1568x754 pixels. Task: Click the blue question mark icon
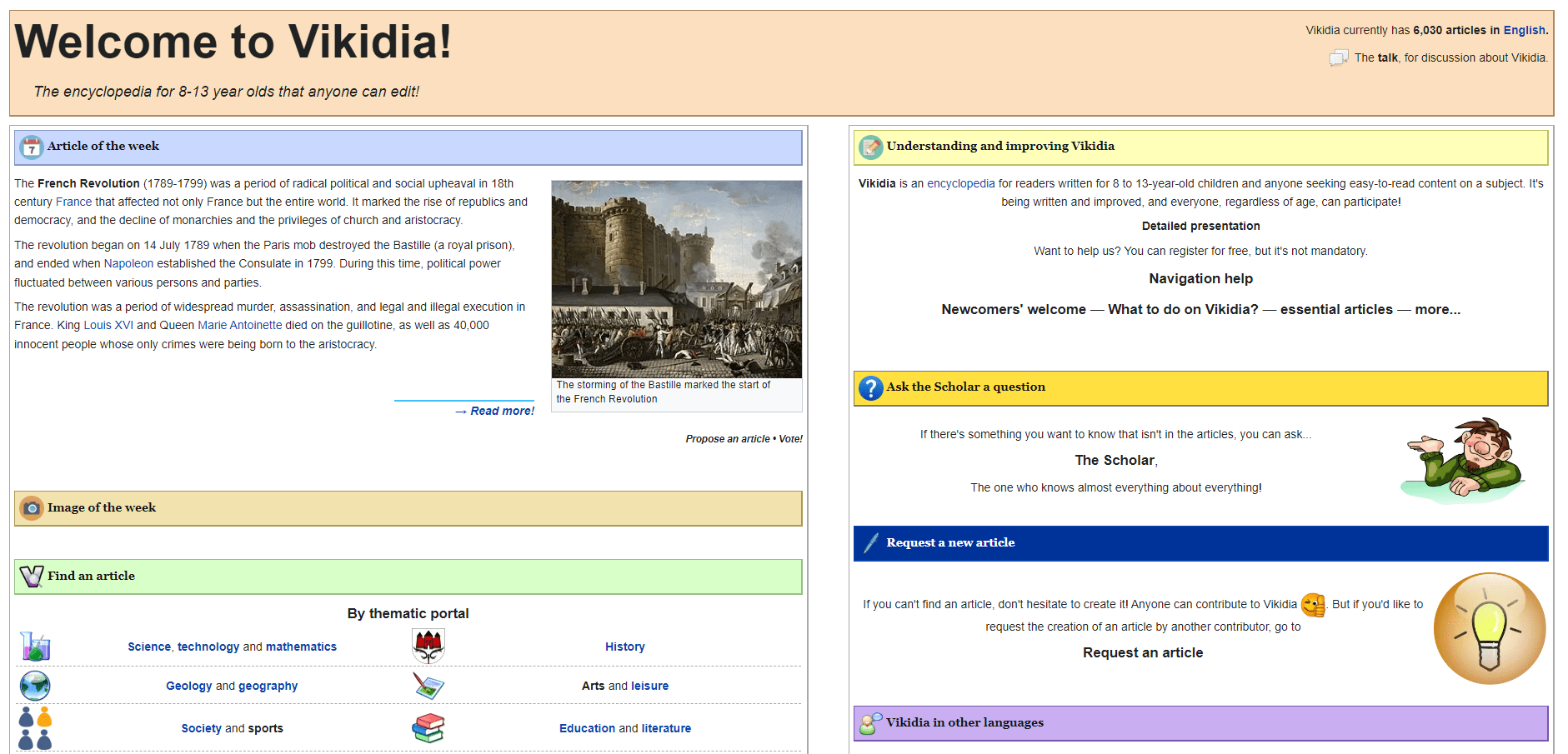pyautogui.click(x=871, y=387)
